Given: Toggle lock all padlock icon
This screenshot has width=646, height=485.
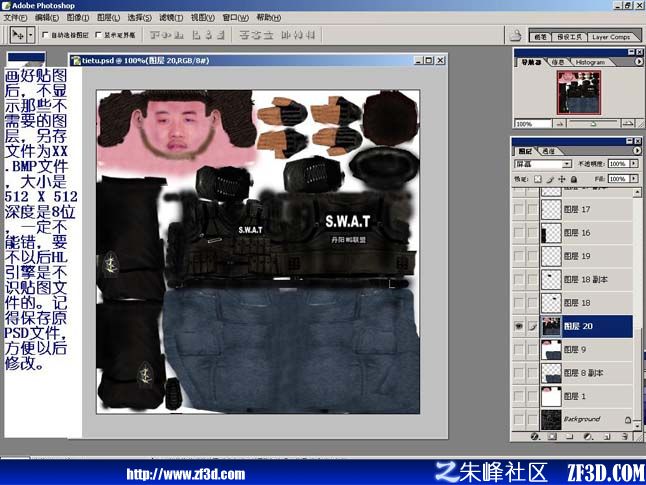Looking at the screenshot, I should tap(573, 179).
